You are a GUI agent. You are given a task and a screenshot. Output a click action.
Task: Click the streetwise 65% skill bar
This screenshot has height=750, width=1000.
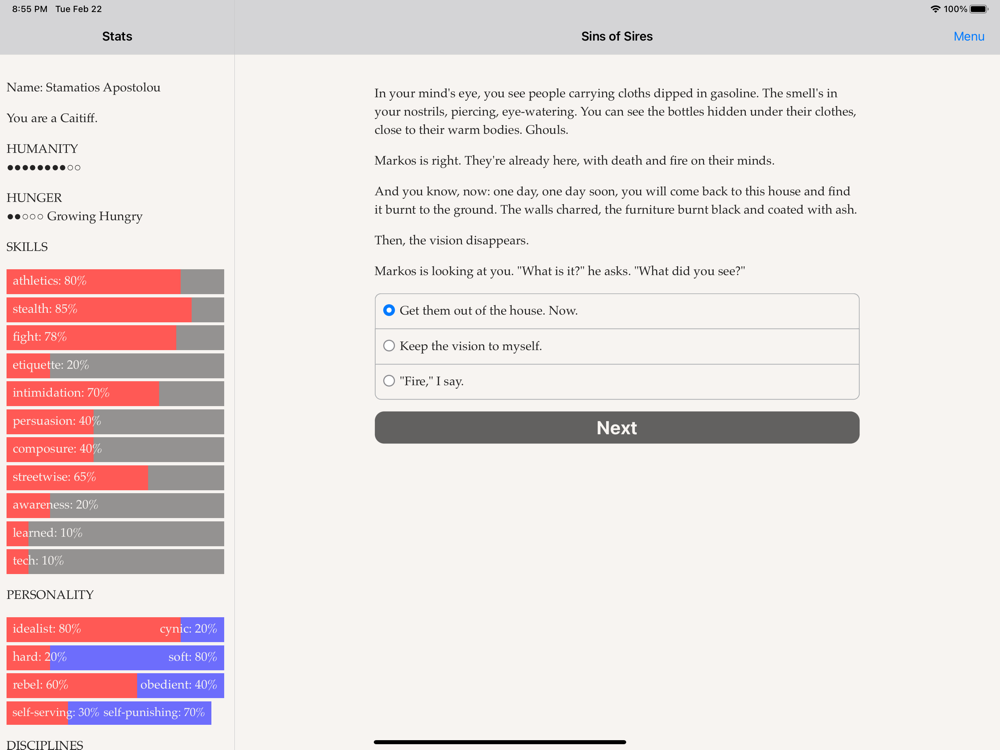[115, 477]
